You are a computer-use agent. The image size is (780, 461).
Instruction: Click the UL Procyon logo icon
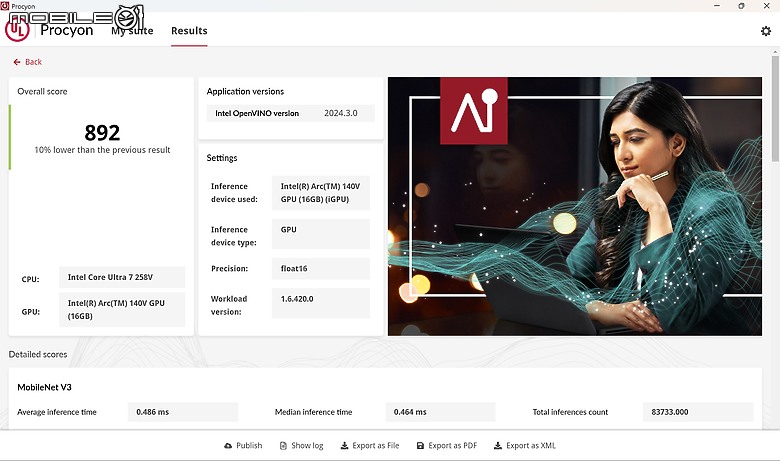(17, 30)
